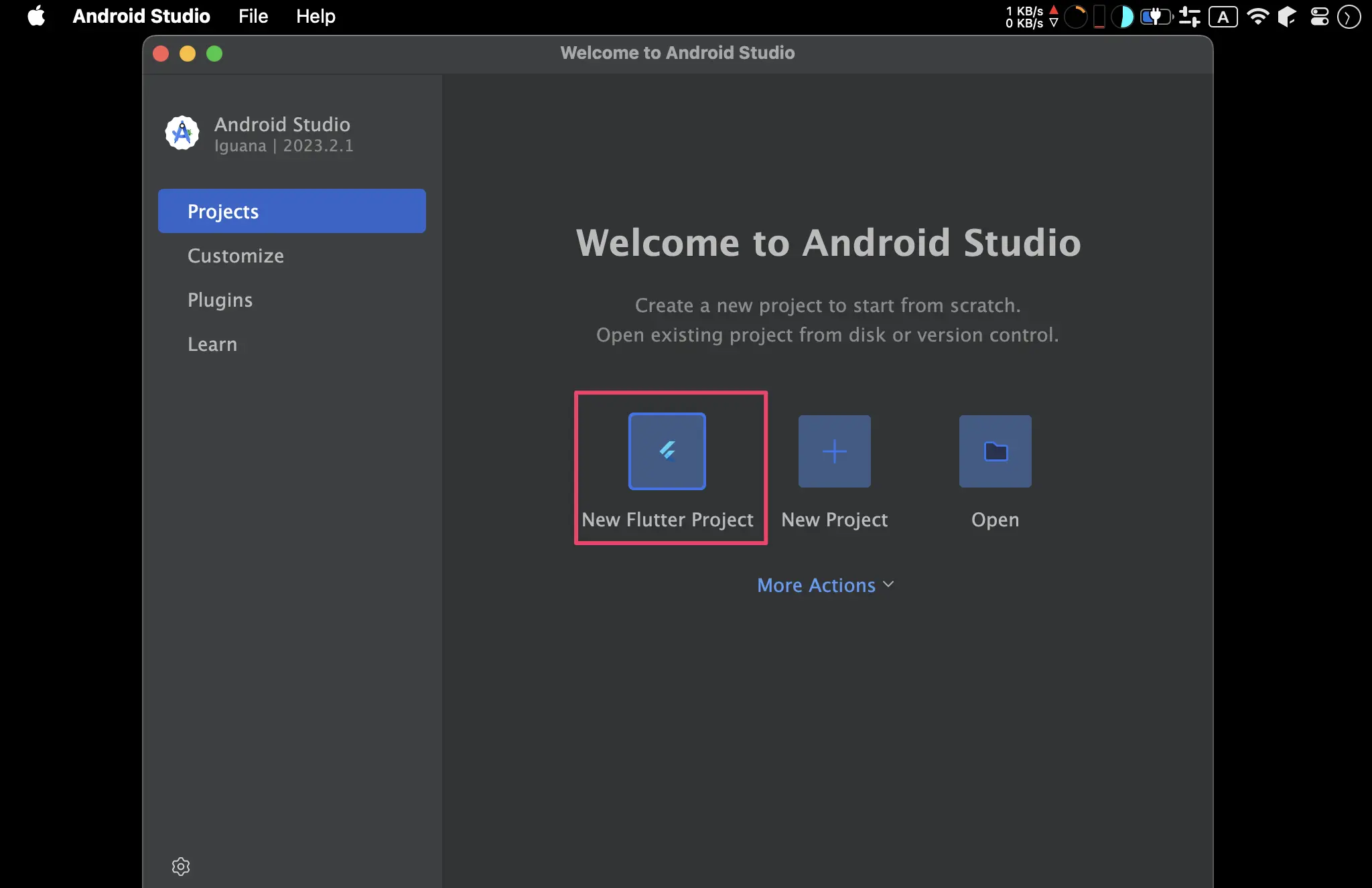This screenshot has height=888, width=1372.
Task: Open the Apple menu
Action: 36,16
